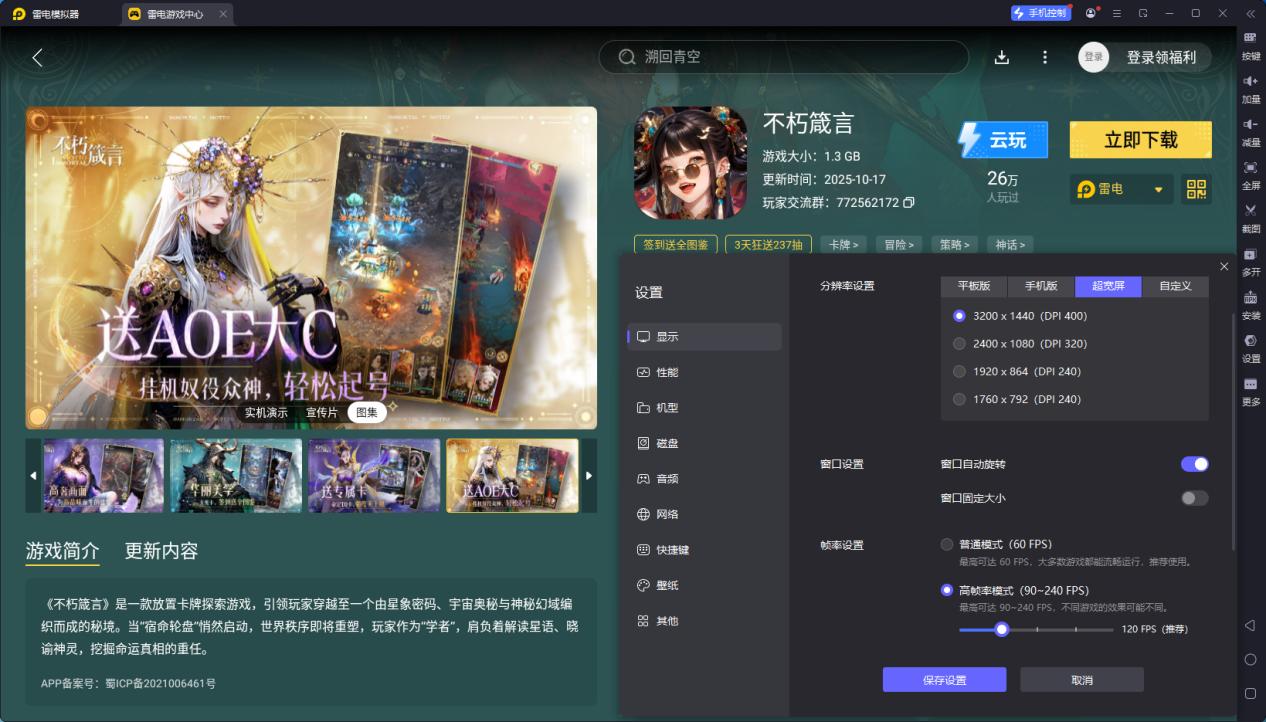
Task: Click the 立即下载 download button
Action: point(1140,139)
